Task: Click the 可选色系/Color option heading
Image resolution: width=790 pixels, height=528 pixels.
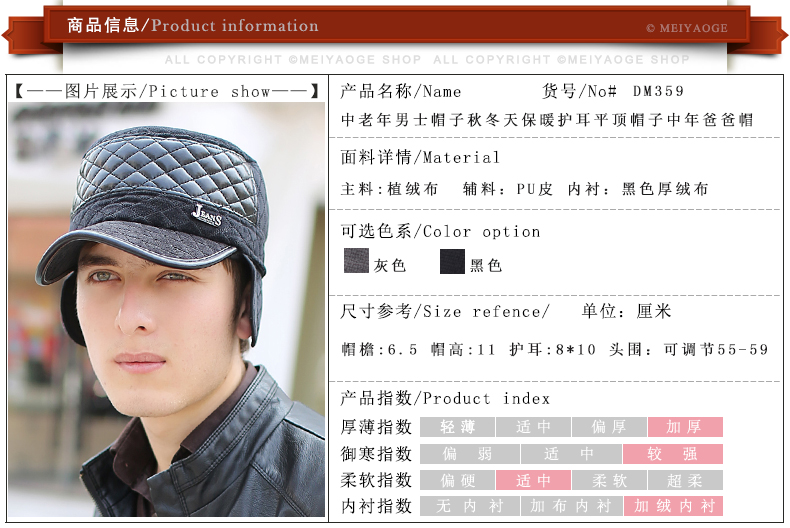Action: [440, 231]
